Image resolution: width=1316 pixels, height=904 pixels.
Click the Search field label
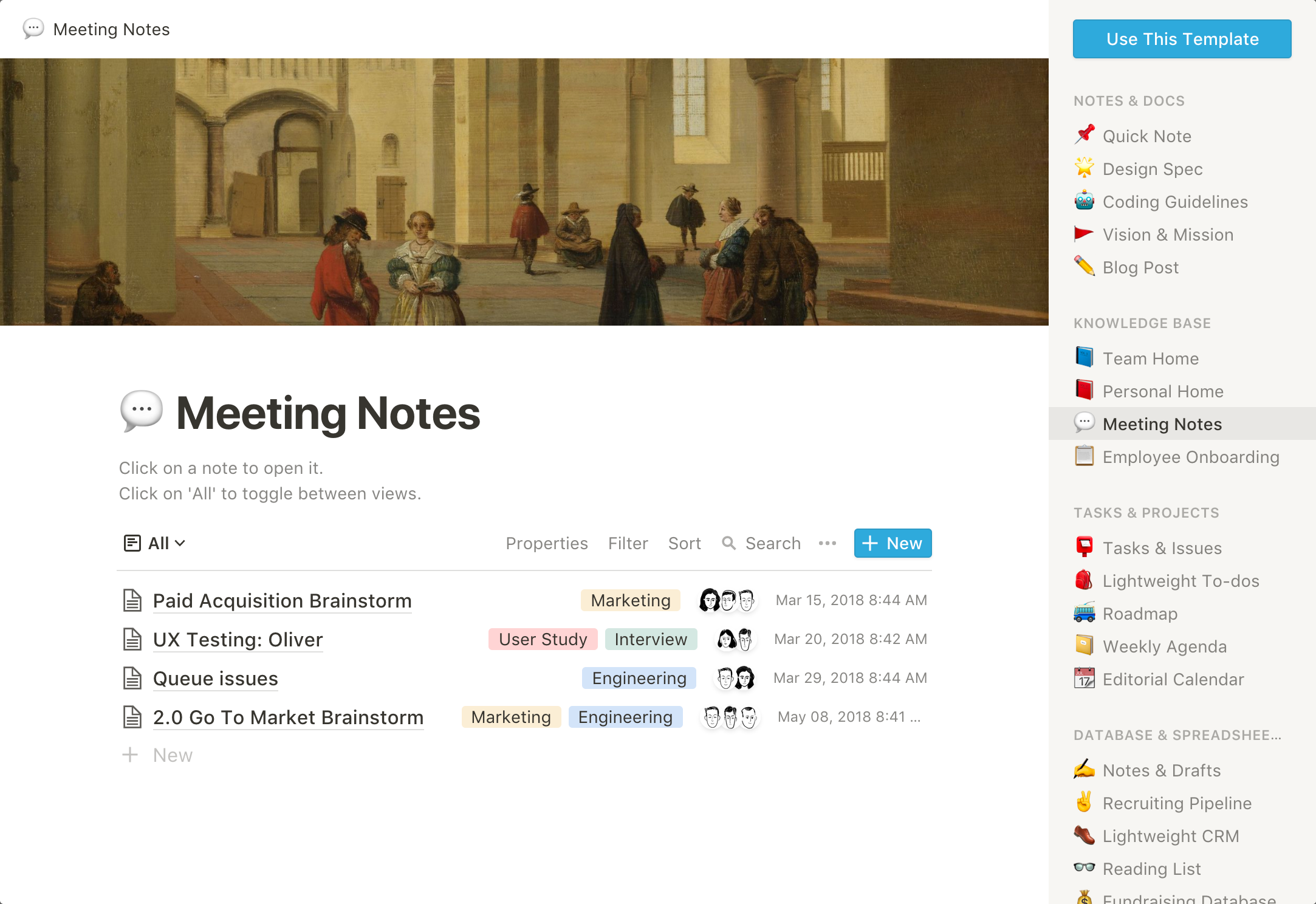tap(773, 543)
